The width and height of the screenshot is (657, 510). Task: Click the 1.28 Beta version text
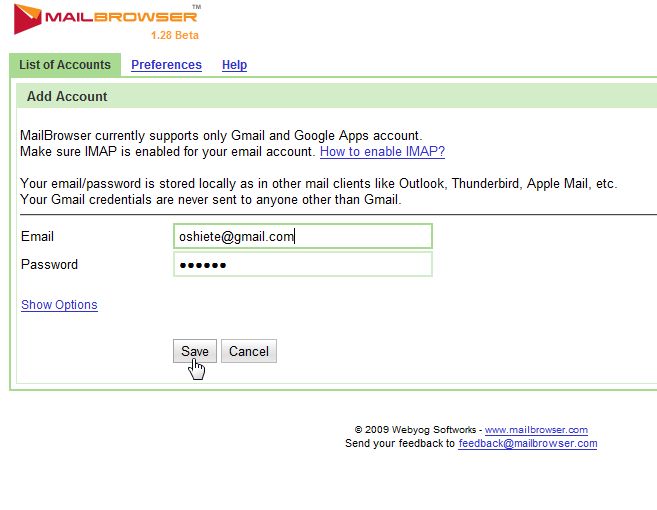point(175,35)
